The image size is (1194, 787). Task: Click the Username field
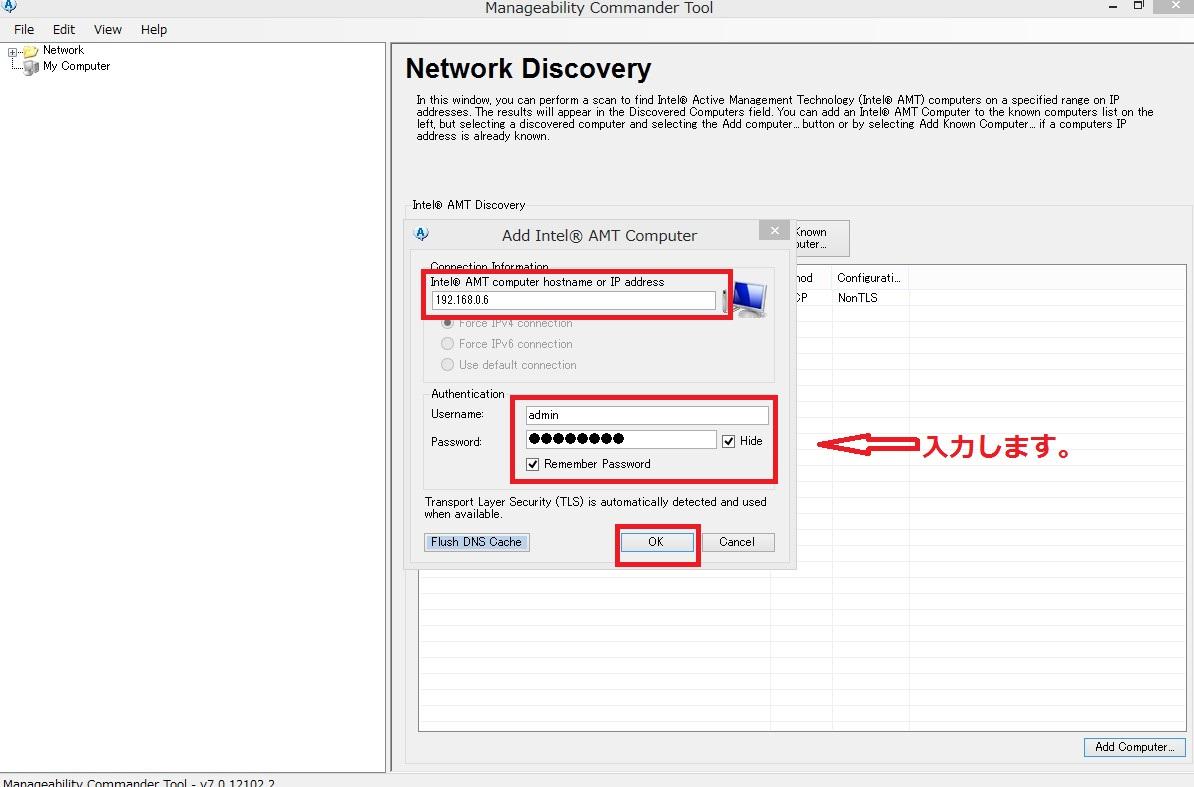click(646, 415)
